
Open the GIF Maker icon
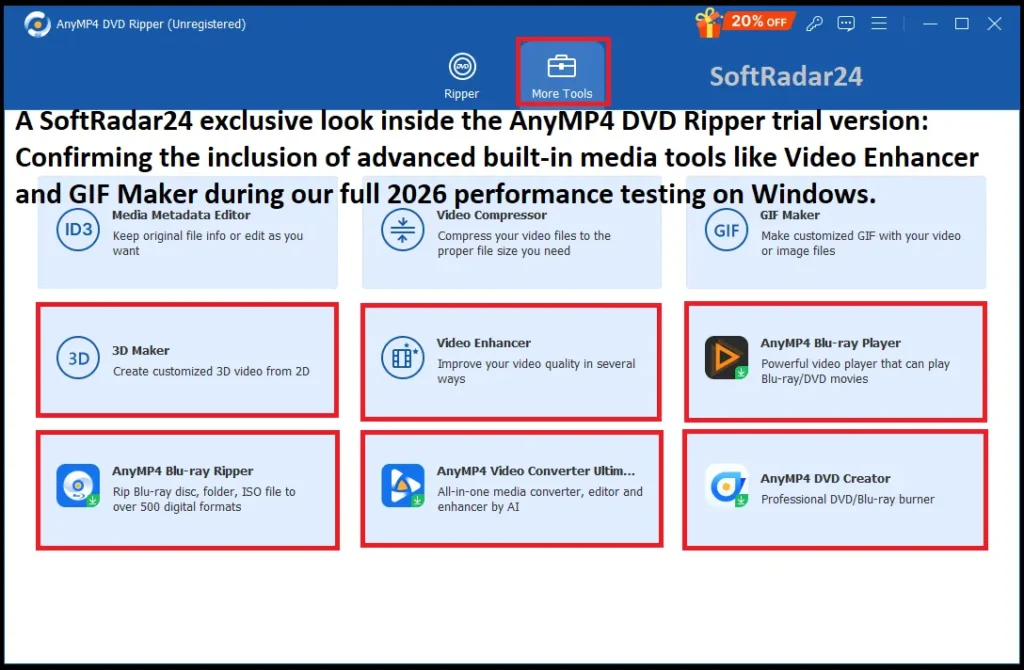pos(726,230)
